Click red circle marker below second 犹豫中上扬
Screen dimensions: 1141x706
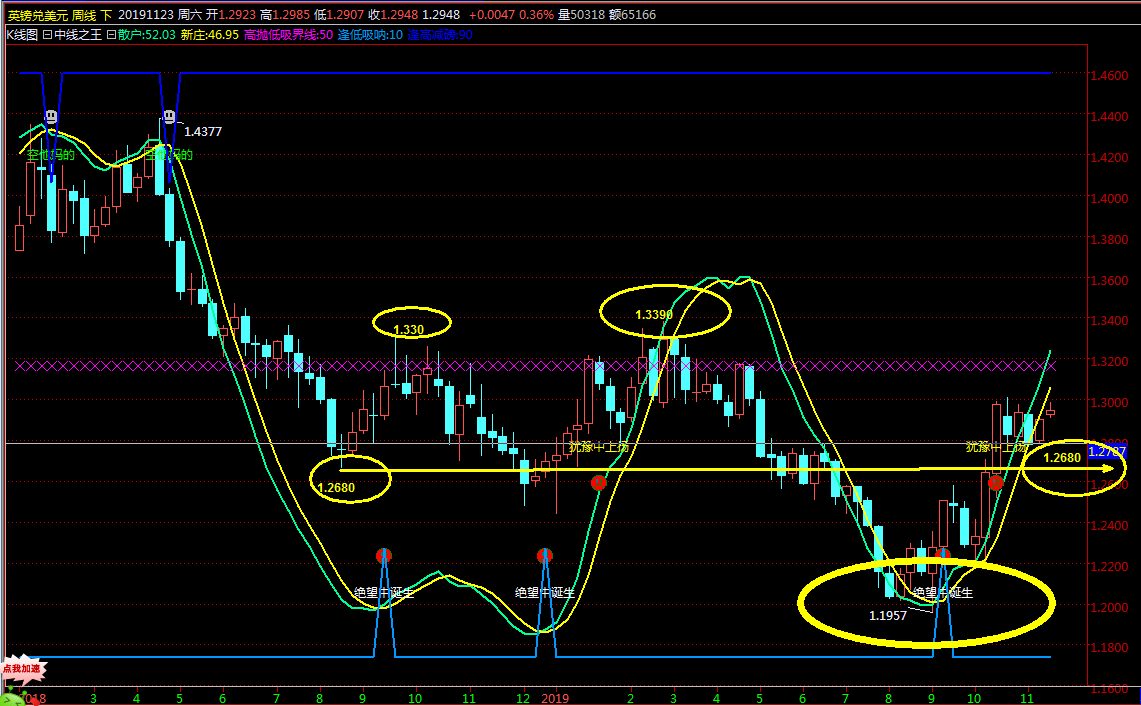(x=995, y=482)
